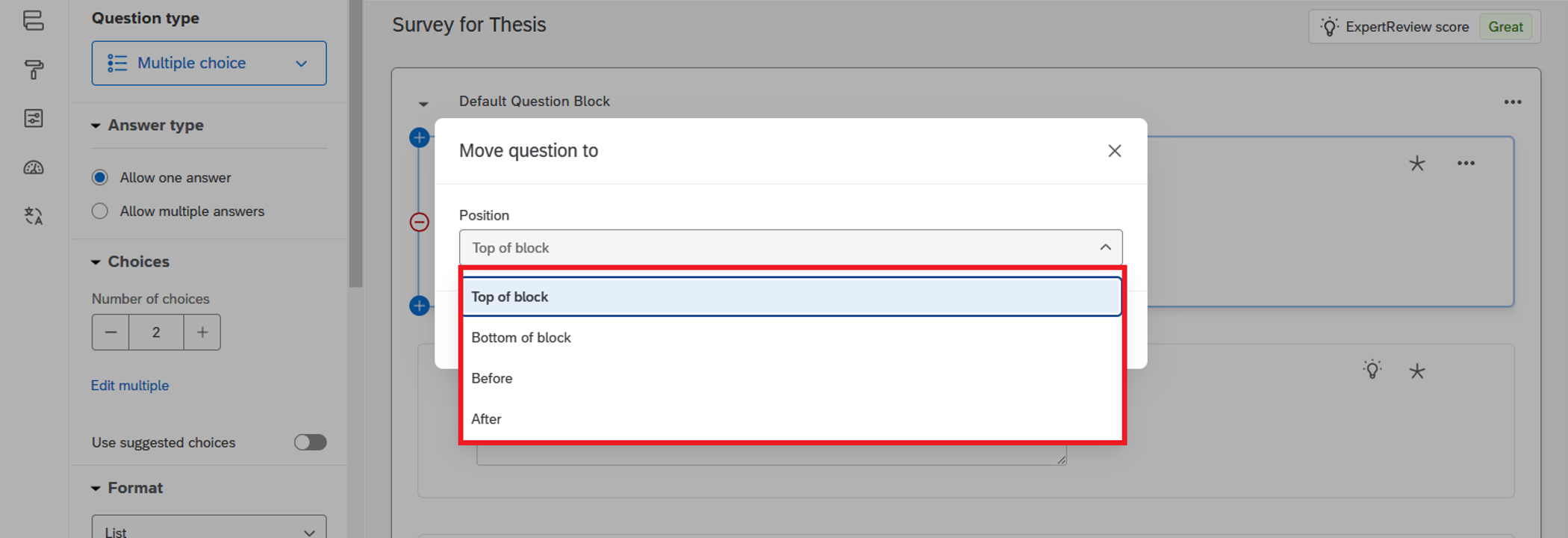Click the red minus remove question icon
Viewport: 1568px width, 538px height.
[x=420, y=222]
